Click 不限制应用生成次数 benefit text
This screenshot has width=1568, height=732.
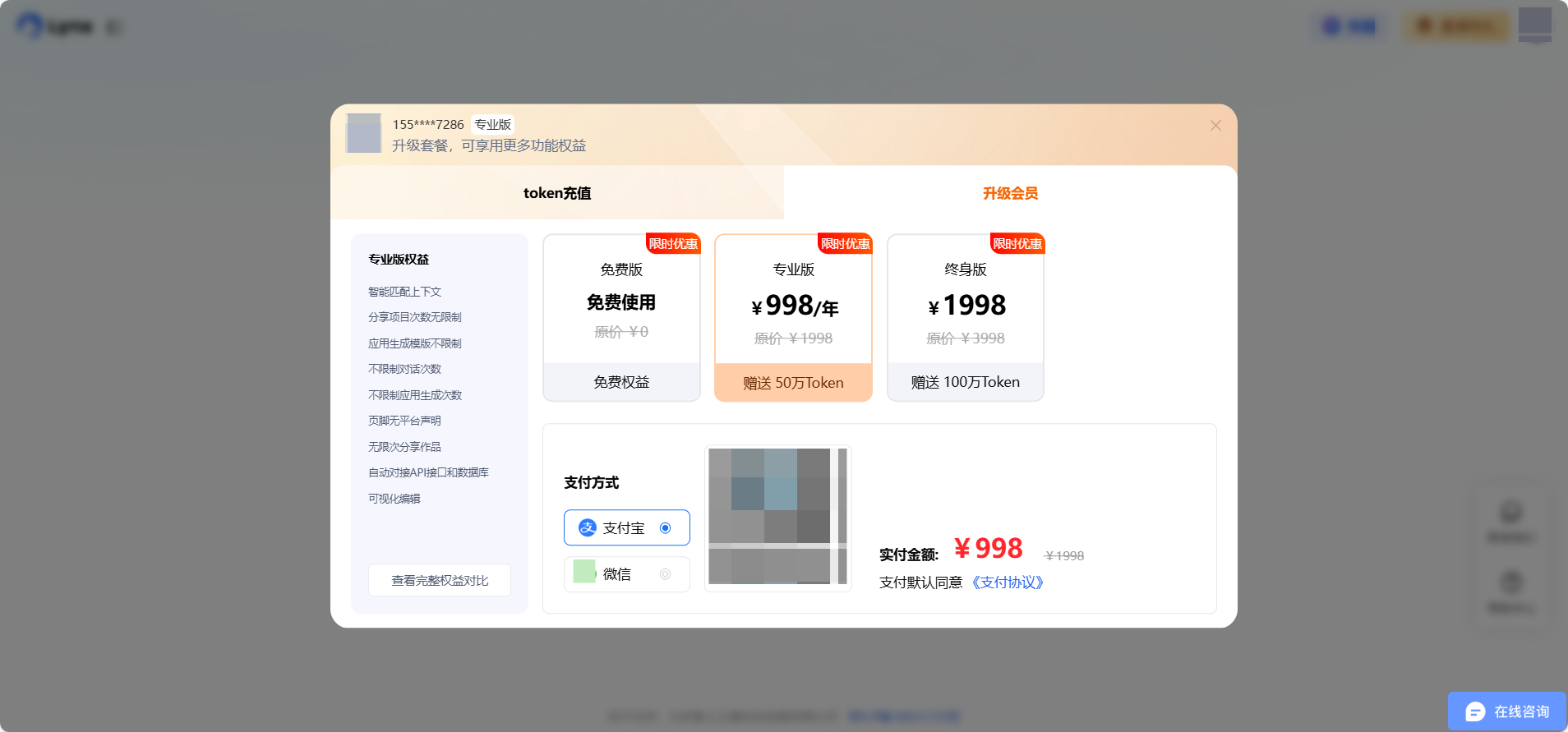click(x=415, y=395)
